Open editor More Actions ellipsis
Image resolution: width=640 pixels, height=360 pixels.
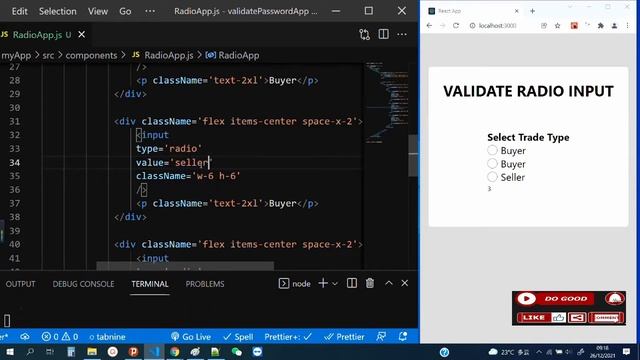click(x=402, y=34)
